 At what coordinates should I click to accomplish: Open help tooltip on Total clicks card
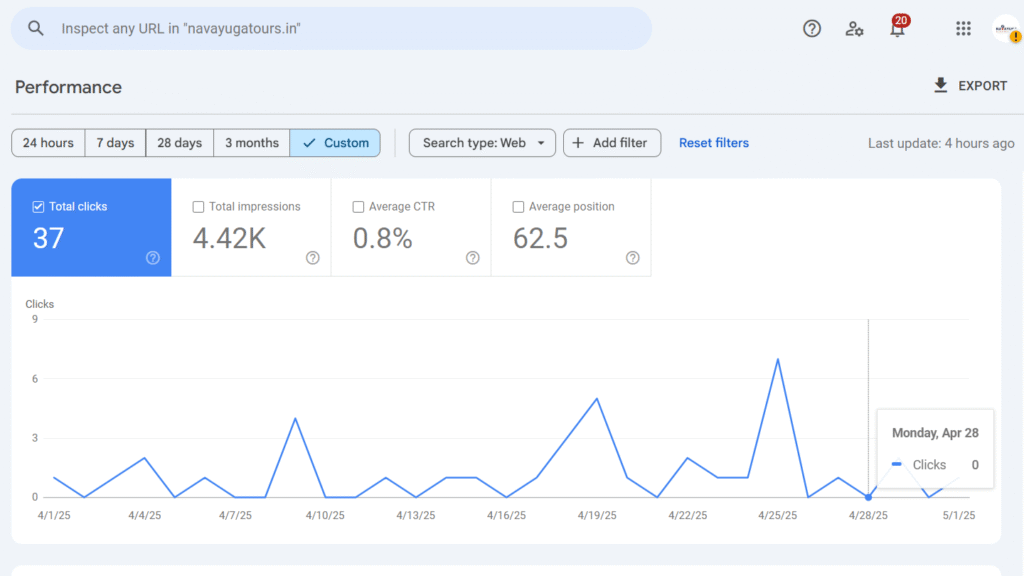coord(152,258)
